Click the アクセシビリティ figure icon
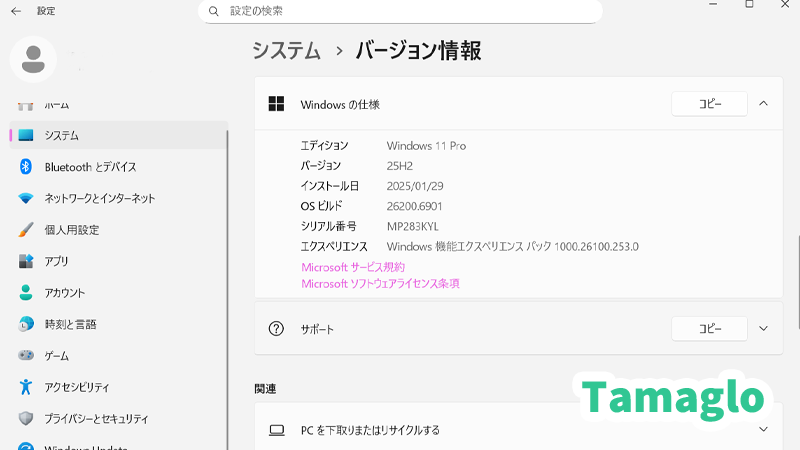 (26, 387)
